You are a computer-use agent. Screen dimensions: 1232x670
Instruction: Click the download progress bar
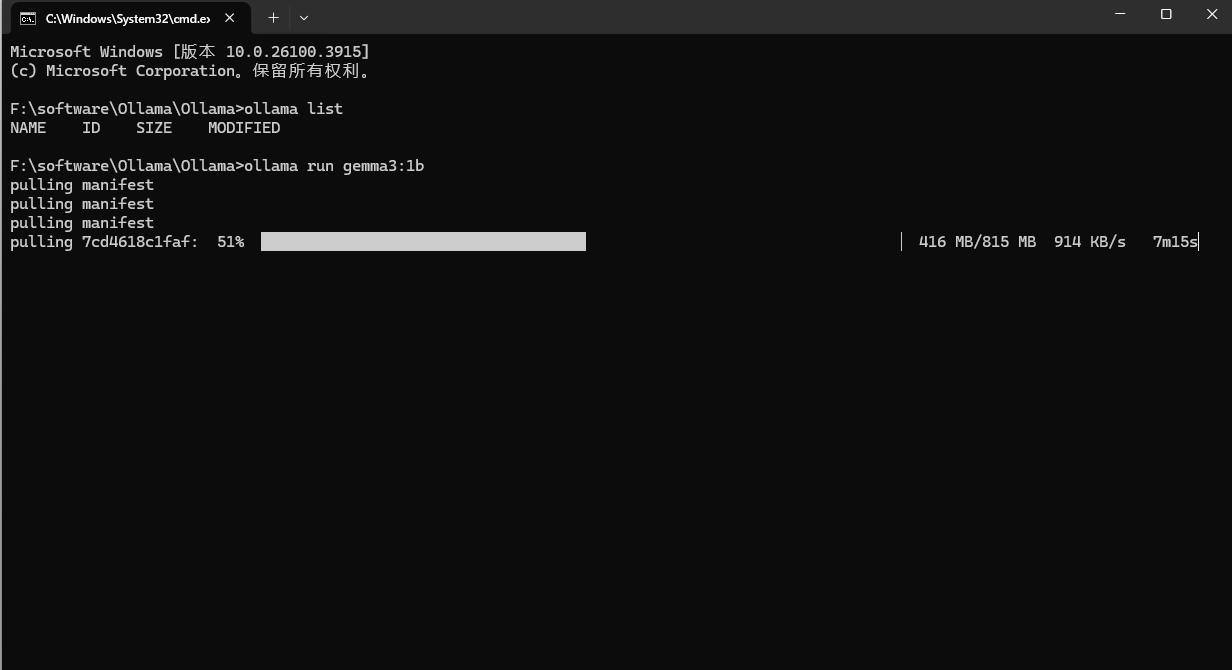pos(423,242)
